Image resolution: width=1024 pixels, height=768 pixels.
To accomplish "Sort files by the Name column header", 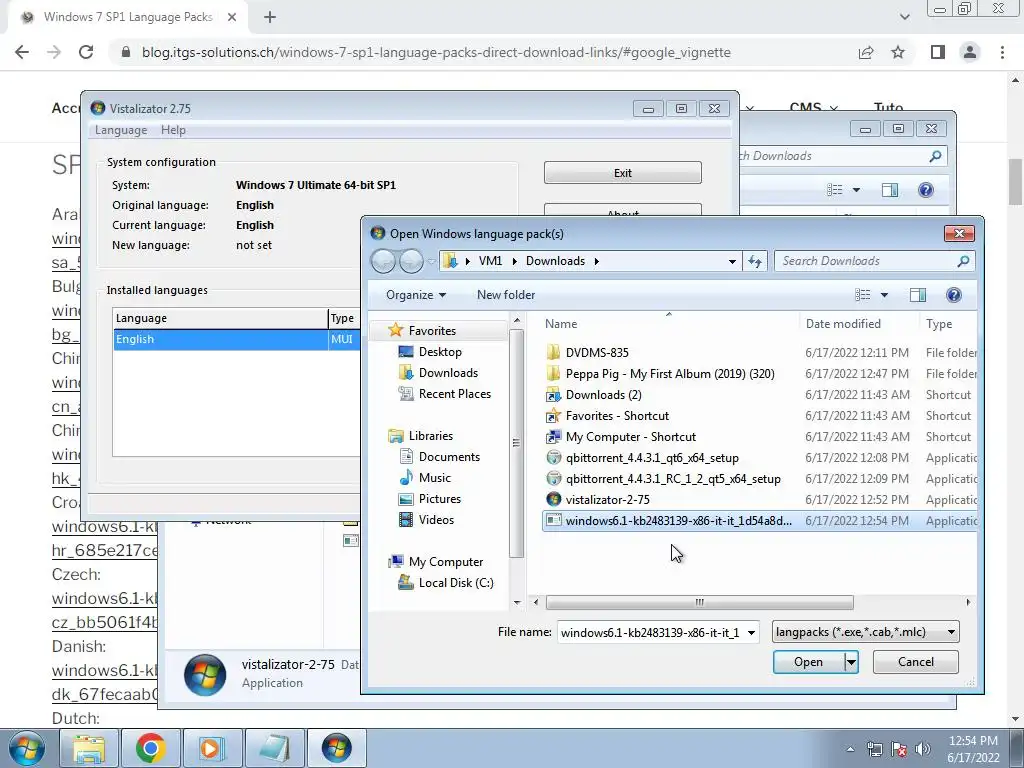I will 669,324.
